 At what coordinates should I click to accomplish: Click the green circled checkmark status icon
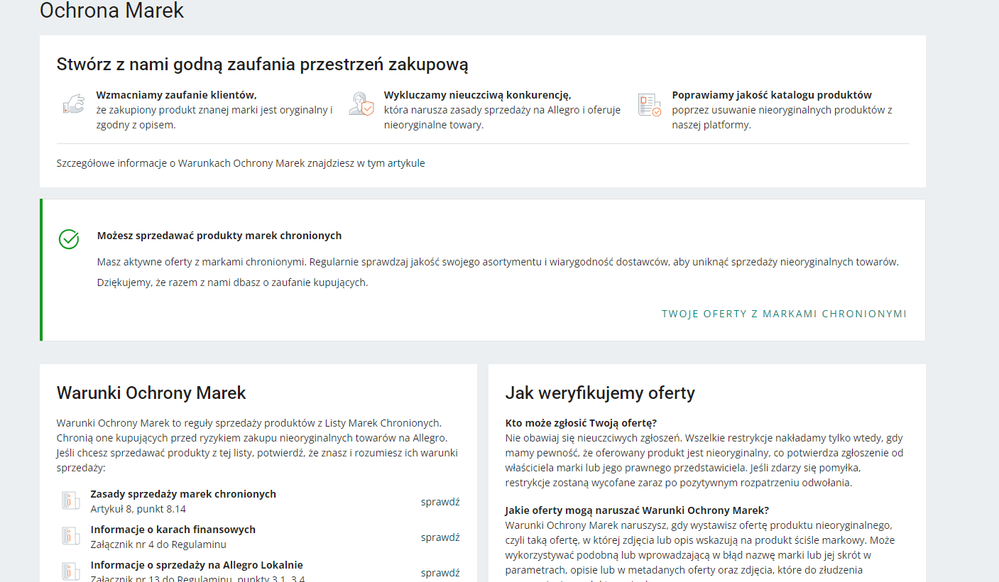(68, 239)
